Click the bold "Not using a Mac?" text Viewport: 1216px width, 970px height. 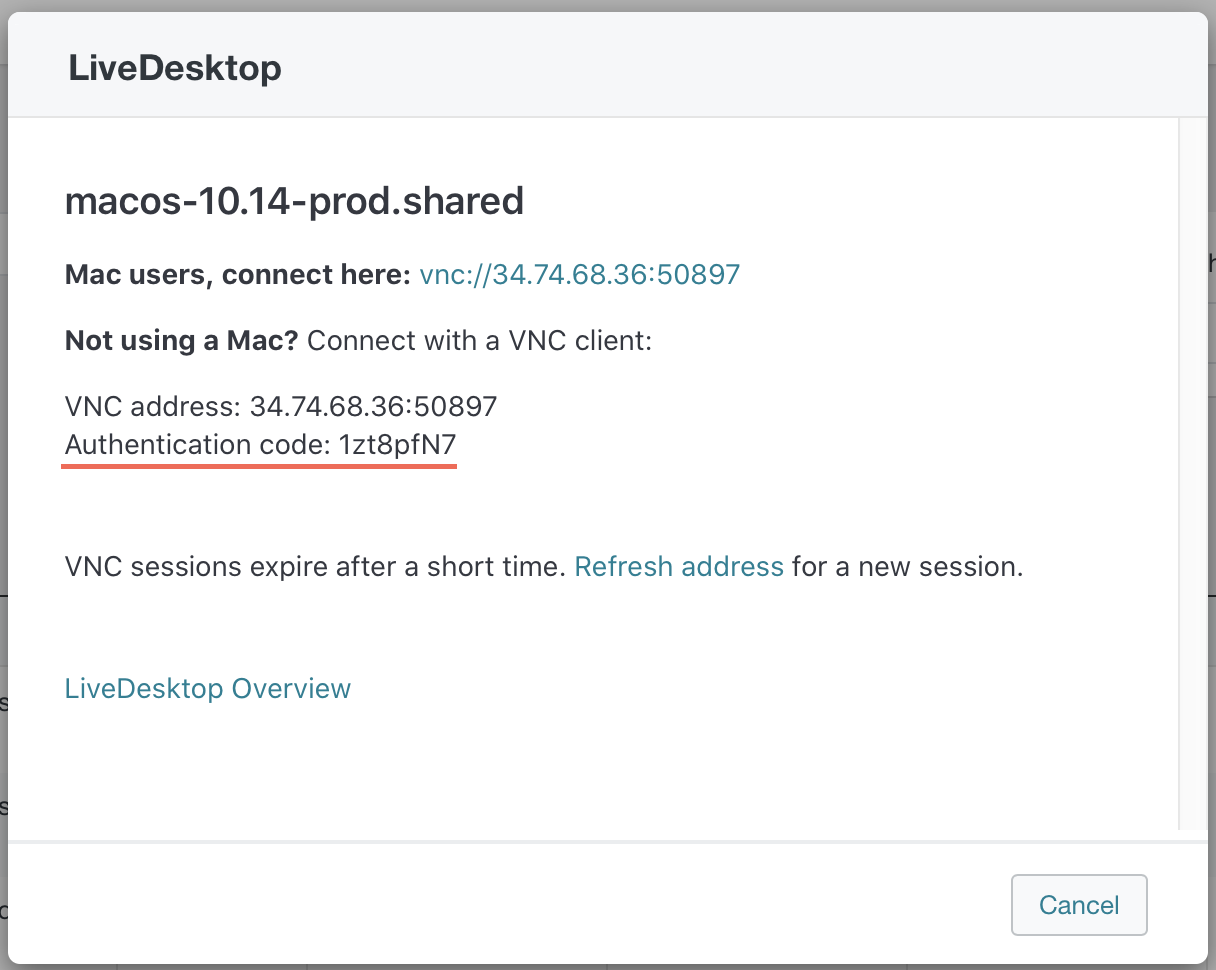(181, 341)
